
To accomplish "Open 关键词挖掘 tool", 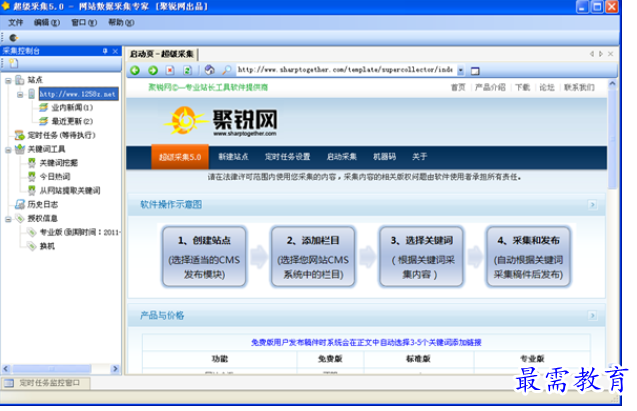I will tap(58, 163).
